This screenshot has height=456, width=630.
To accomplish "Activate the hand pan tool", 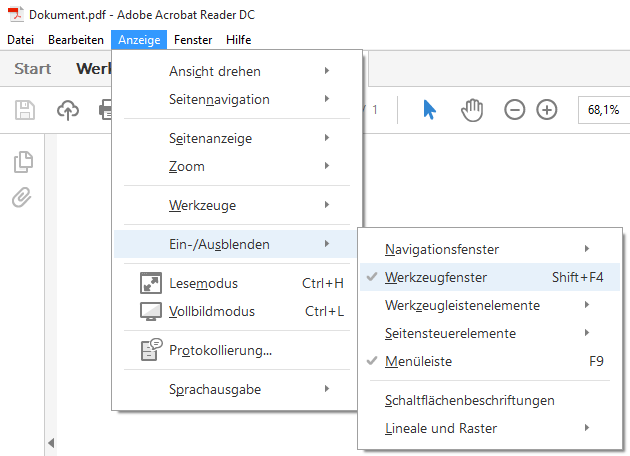I will (472, 110).
